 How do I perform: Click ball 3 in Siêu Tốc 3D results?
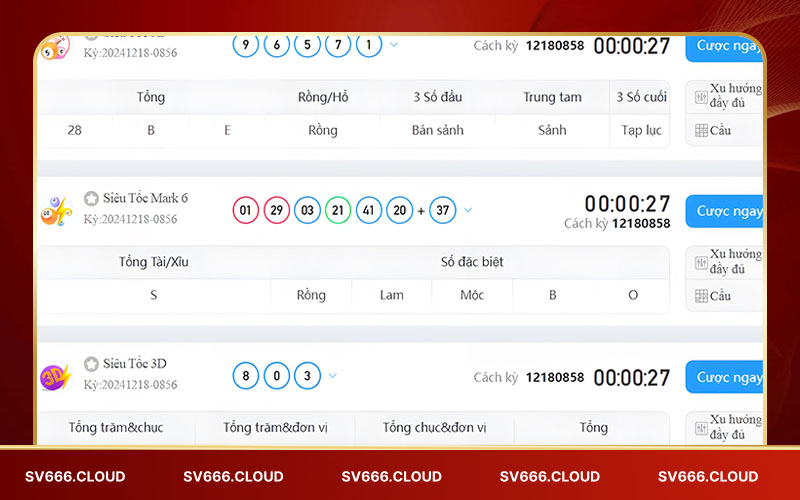(x=307, y=376)
